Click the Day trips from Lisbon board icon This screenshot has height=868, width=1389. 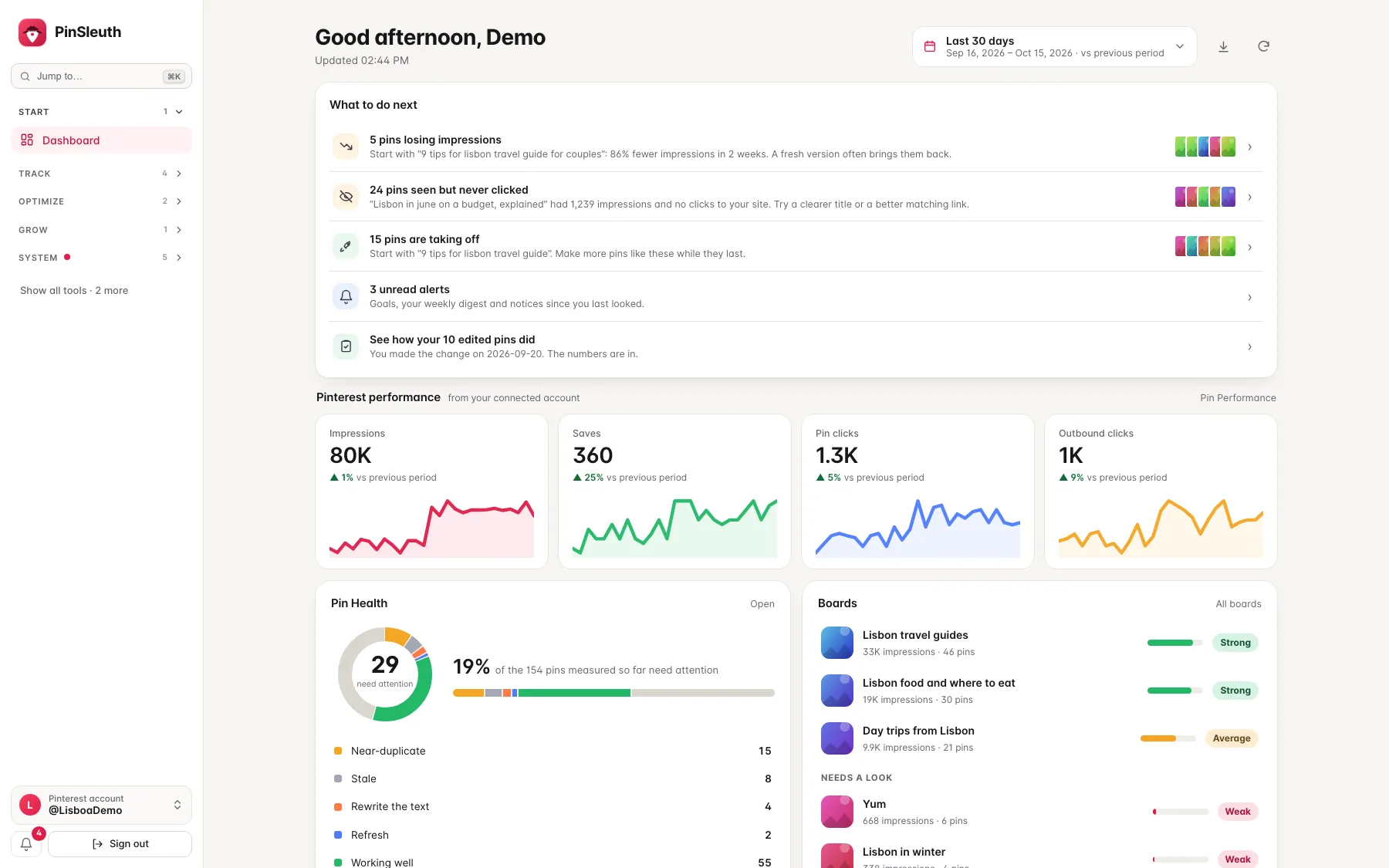click(x=837, y=738)
